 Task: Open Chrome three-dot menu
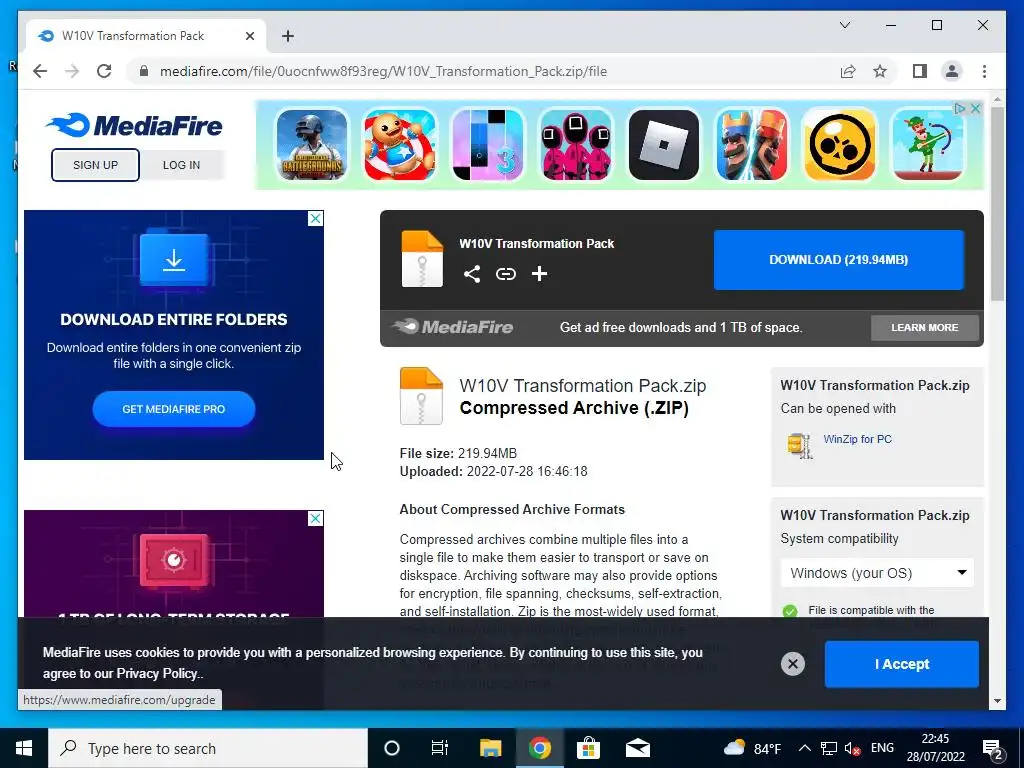click(984, 71)
